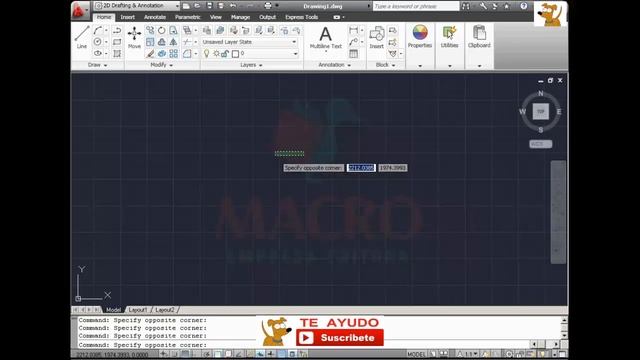Select the Trim tool icon

click(x=187, y=42)
